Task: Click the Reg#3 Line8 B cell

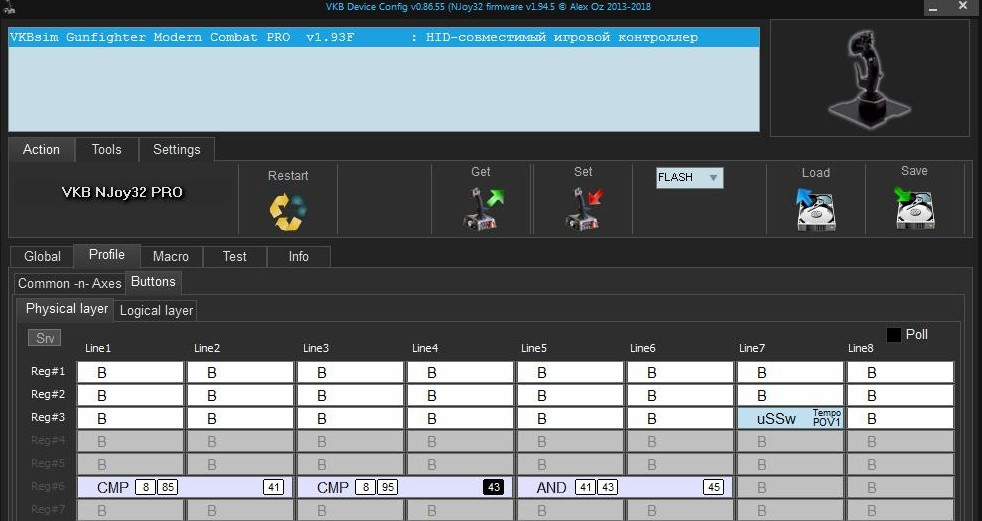Action: pyautogui.click(x=901, y=418)
